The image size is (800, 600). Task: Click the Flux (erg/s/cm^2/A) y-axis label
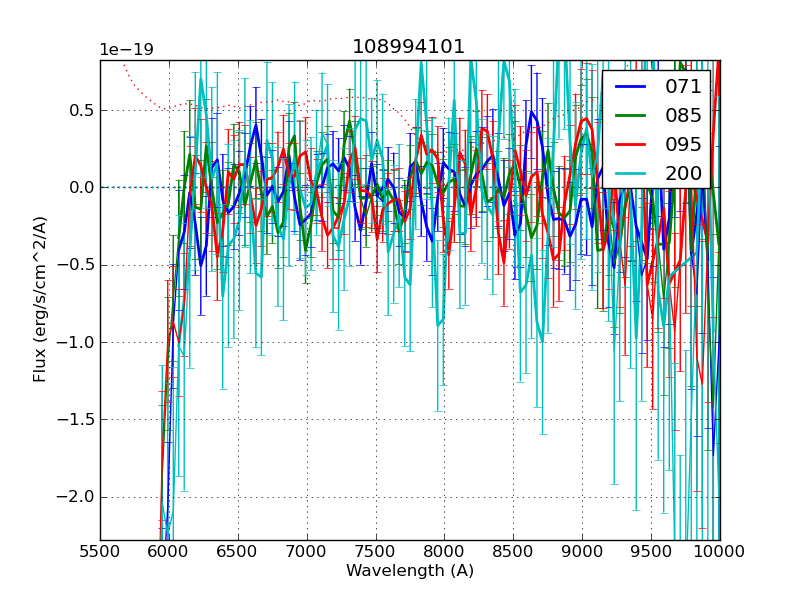(x=40, y=299)
